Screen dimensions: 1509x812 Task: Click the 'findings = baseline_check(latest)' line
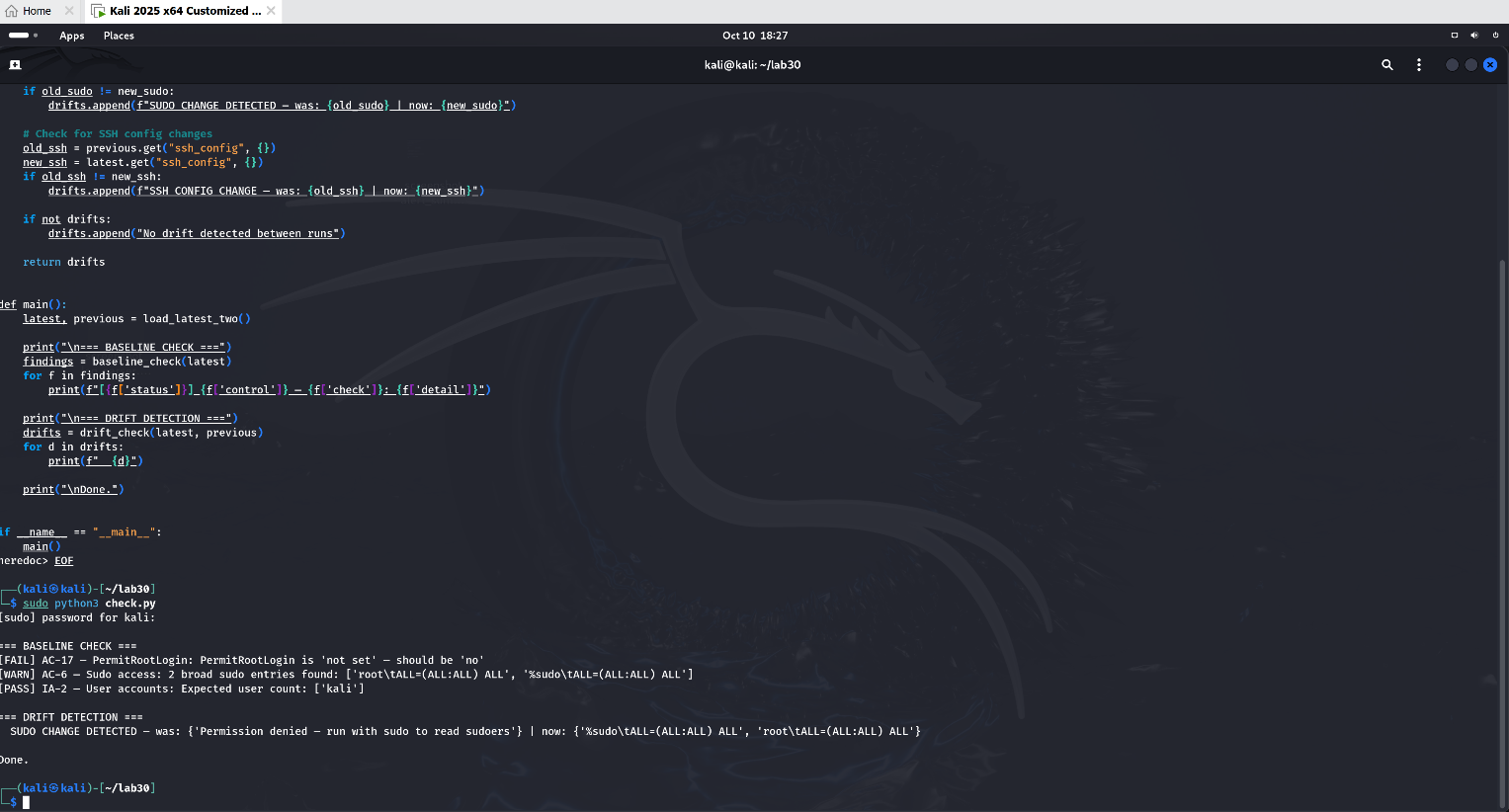(127, 362)
